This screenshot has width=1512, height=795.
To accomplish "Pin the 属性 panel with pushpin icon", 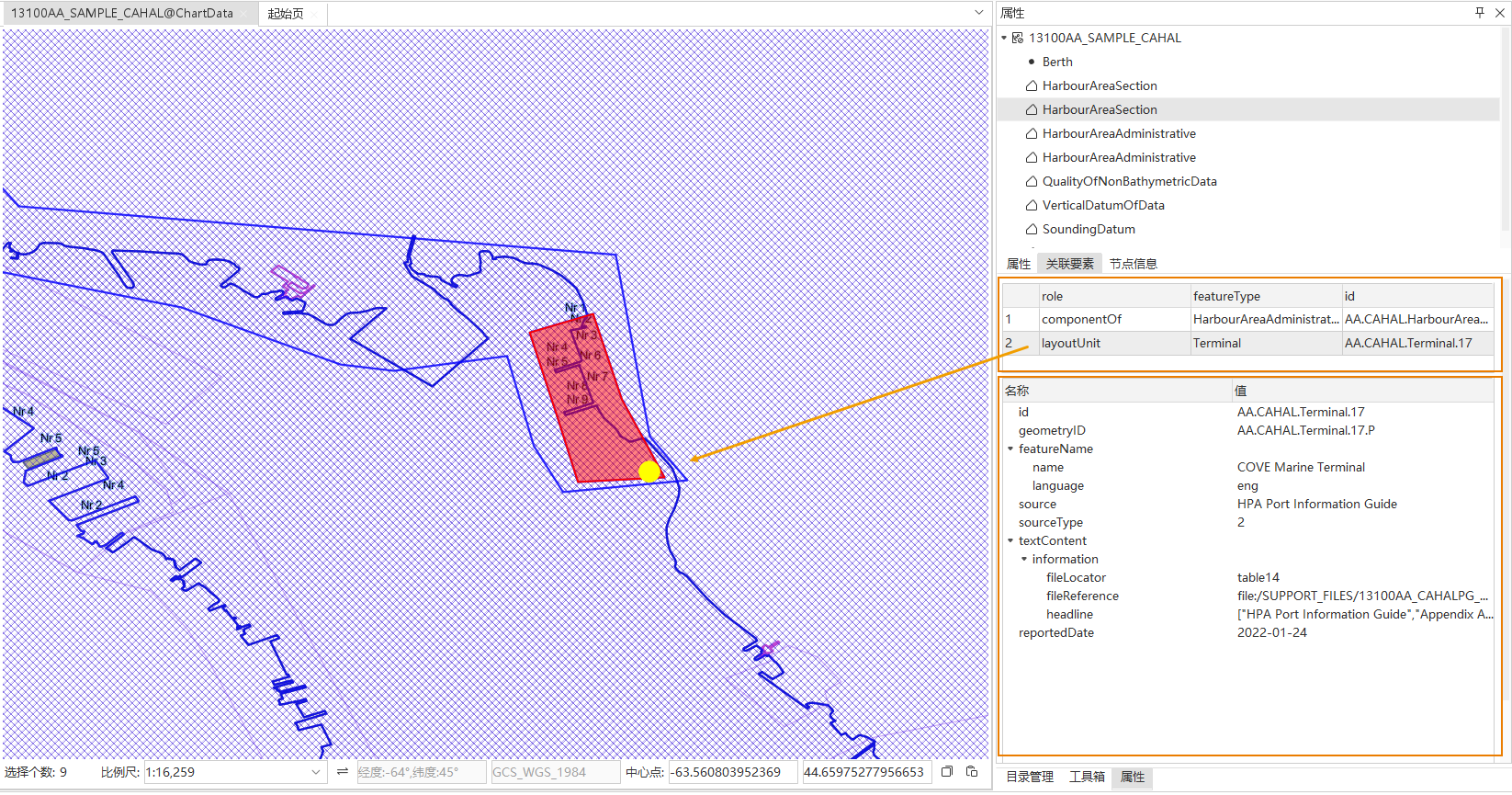I will click(x=1479, y=13).
